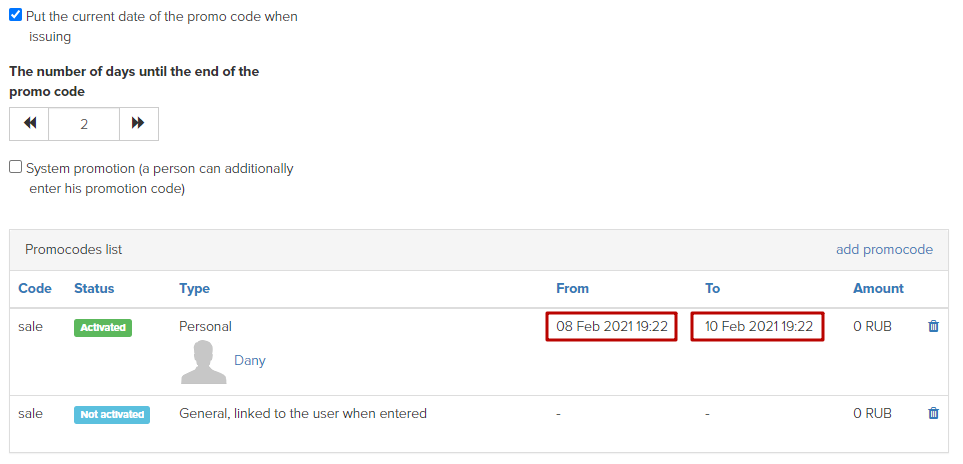Viewport: 963px width, 464px height.
Task: Select the 10 Feb 2021 end date
Action: [758, 327]
